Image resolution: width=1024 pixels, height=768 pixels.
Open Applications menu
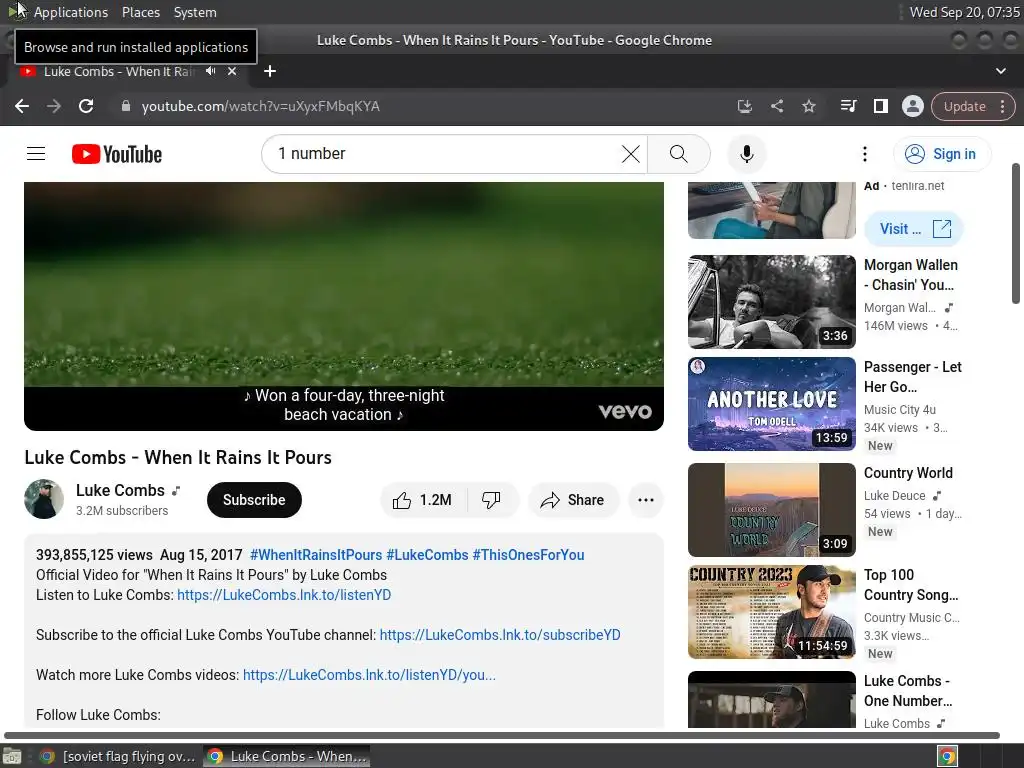(71, 12)
